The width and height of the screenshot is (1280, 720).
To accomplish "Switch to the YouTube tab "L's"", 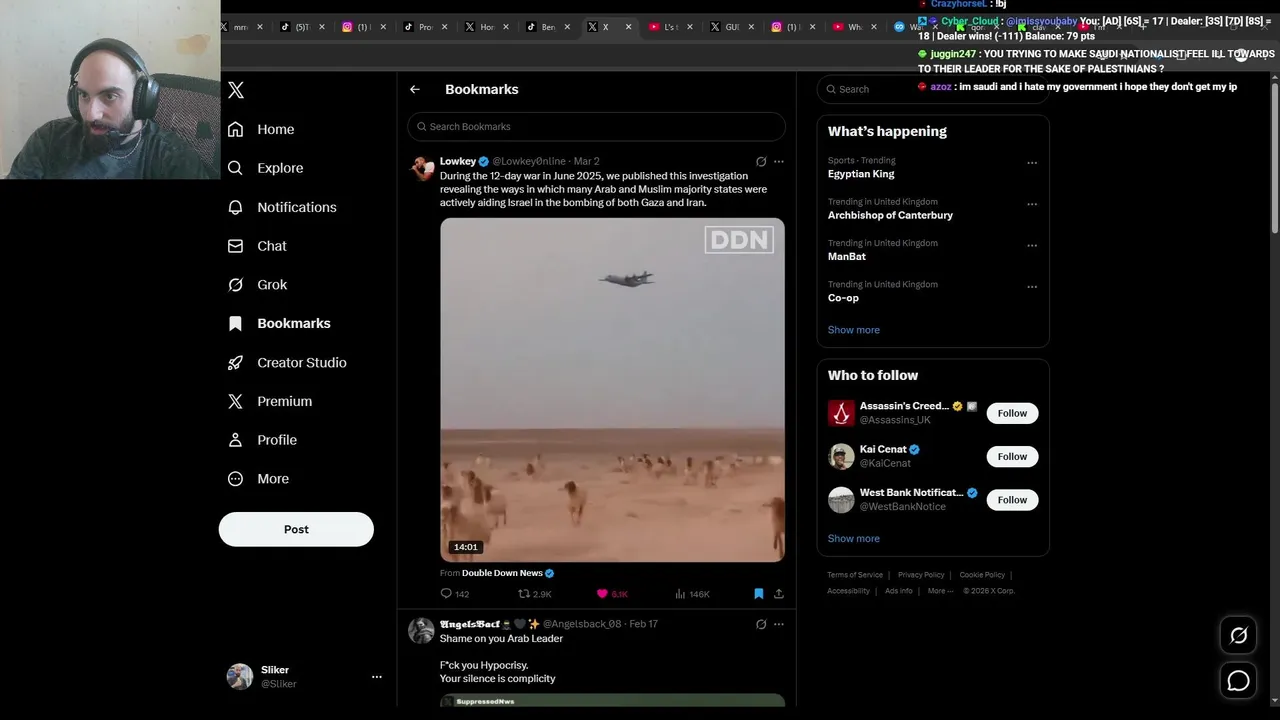I will coord(671,27).
